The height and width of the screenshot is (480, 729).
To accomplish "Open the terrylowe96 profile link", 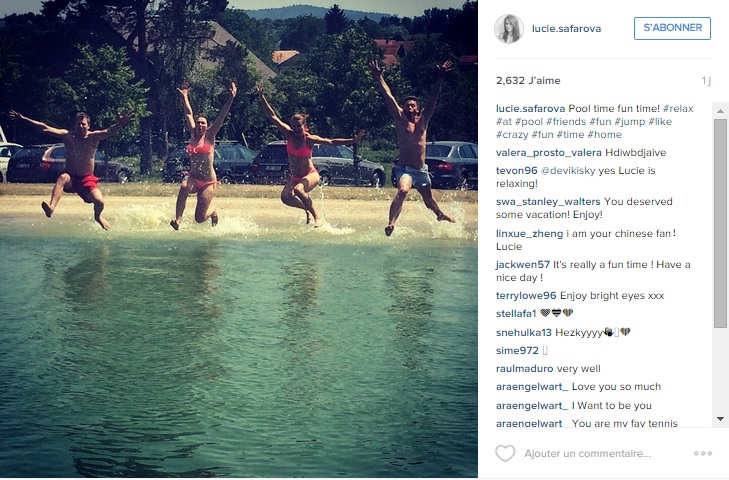I will pyautogui.click(x=526, y=296).
